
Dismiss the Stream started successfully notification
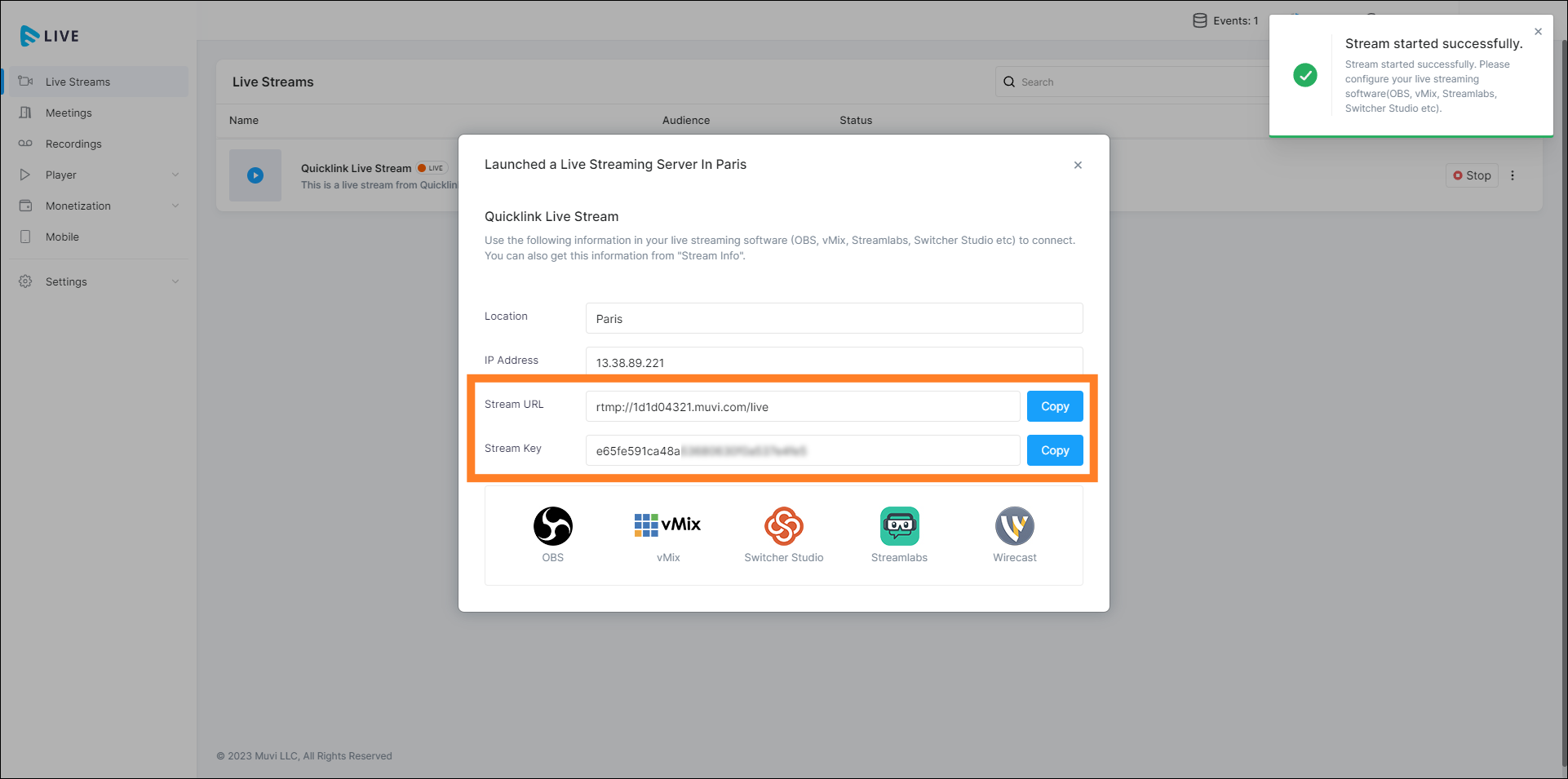pos(1538,32)
